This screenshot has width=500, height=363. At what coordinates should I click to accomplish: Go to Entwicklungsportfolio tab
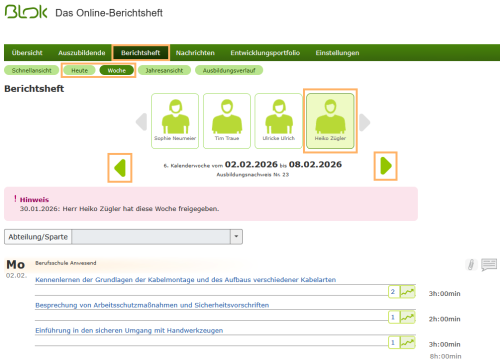(265, 53)
